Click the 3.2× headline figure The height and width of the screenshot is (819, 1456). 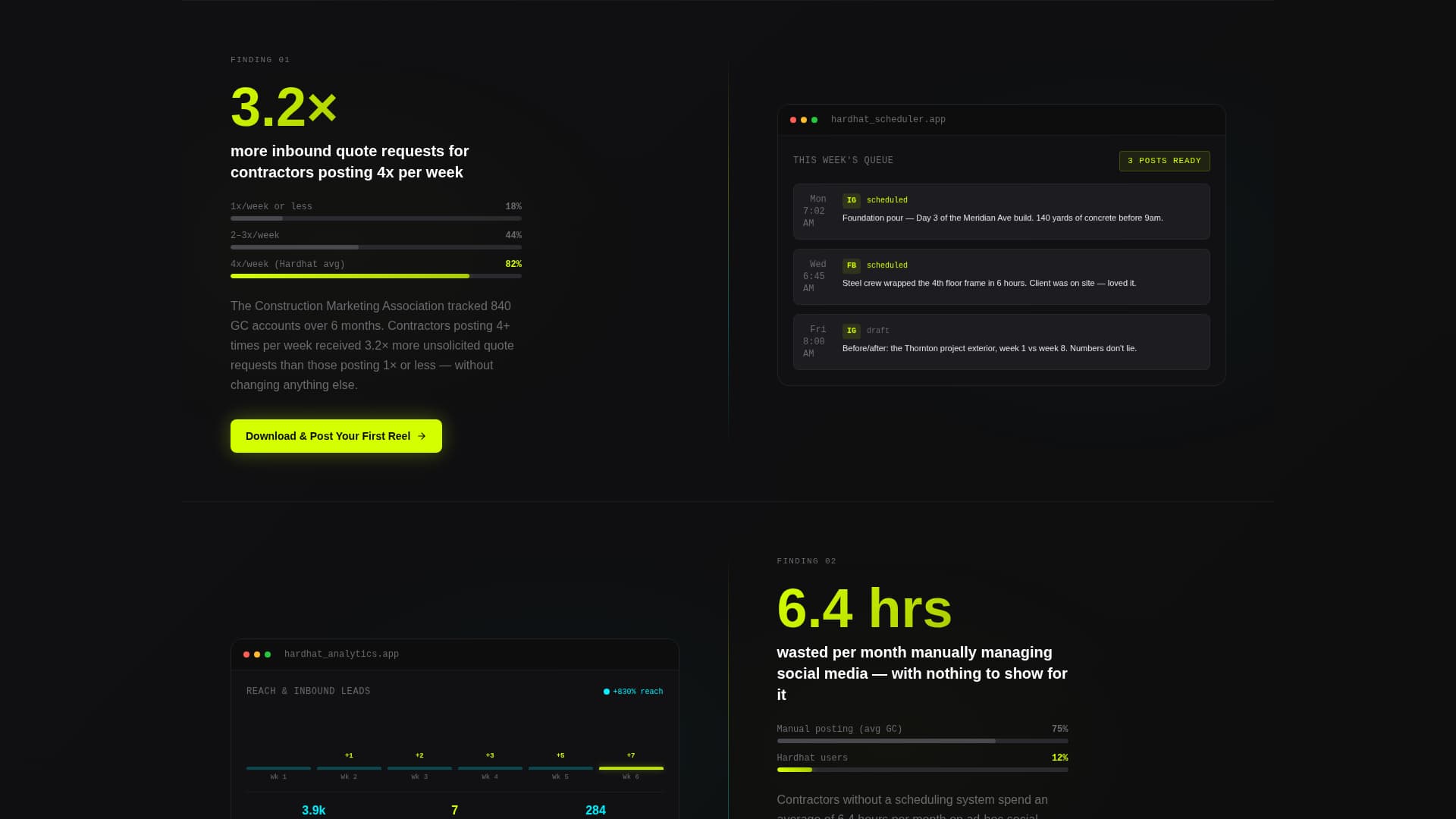coord(284,107)
